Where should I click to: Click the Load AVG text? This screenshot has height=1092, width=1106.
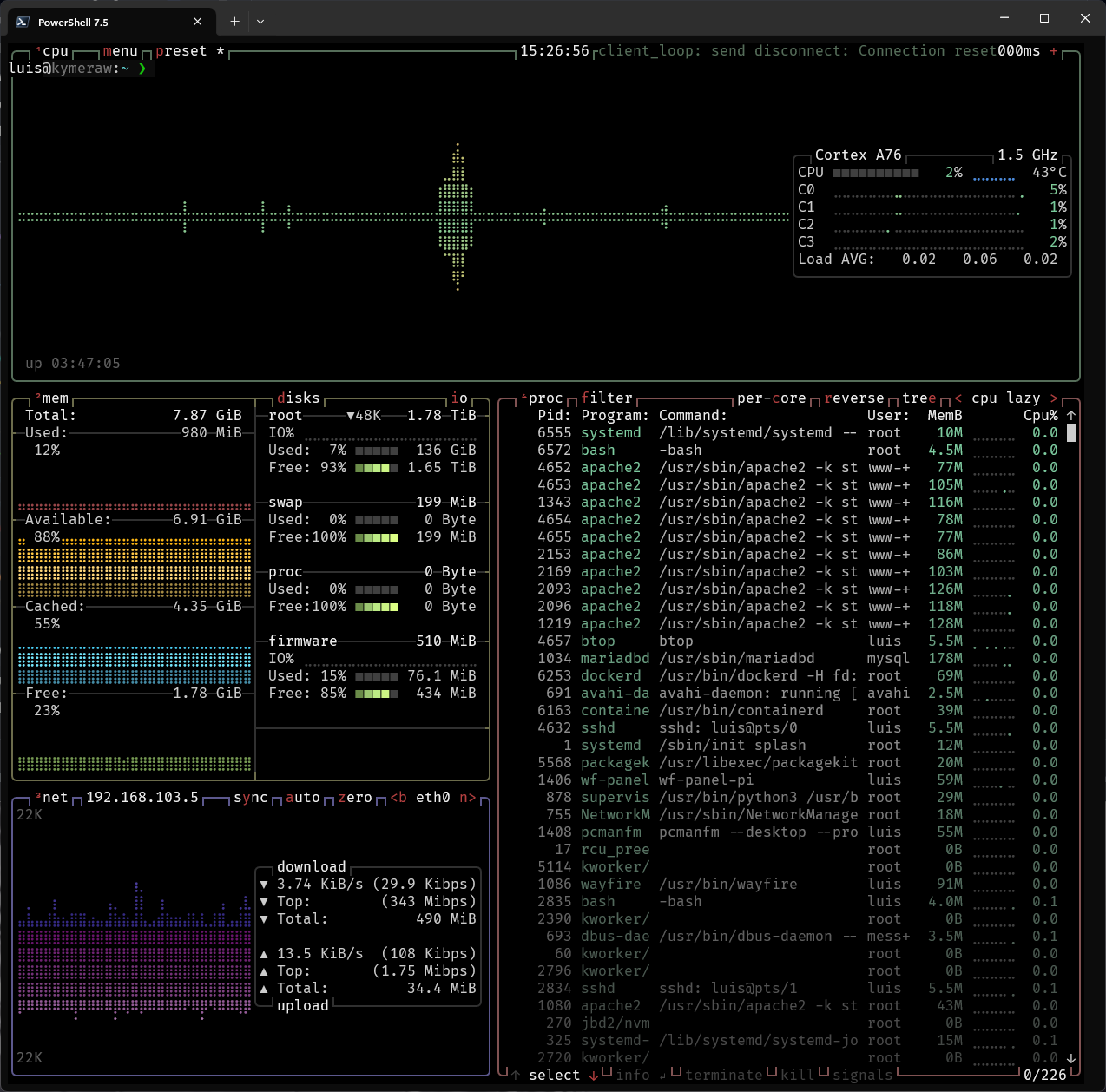(837, 260)
